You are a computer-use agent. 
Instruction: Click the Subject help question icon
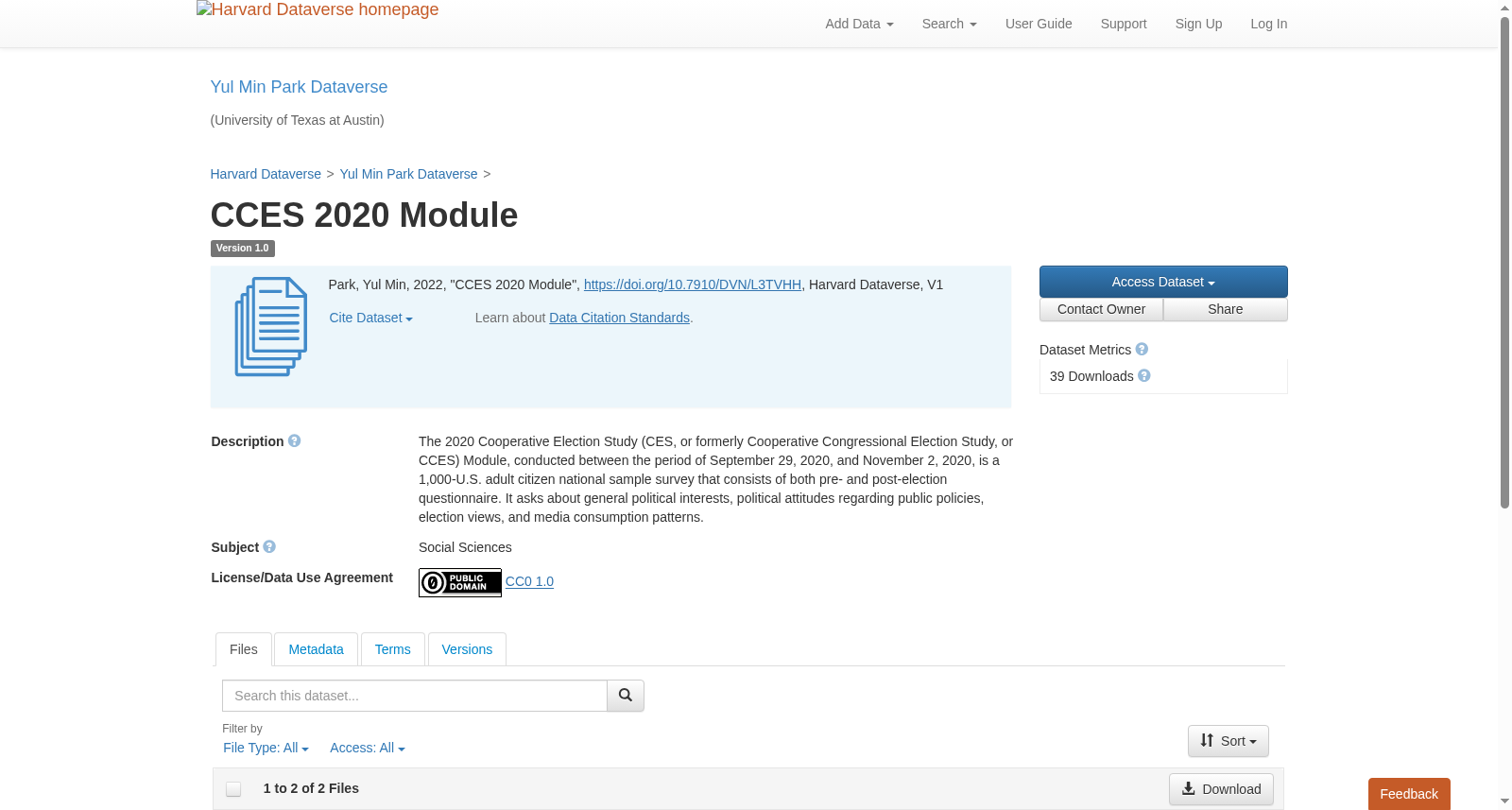[269, 547]
